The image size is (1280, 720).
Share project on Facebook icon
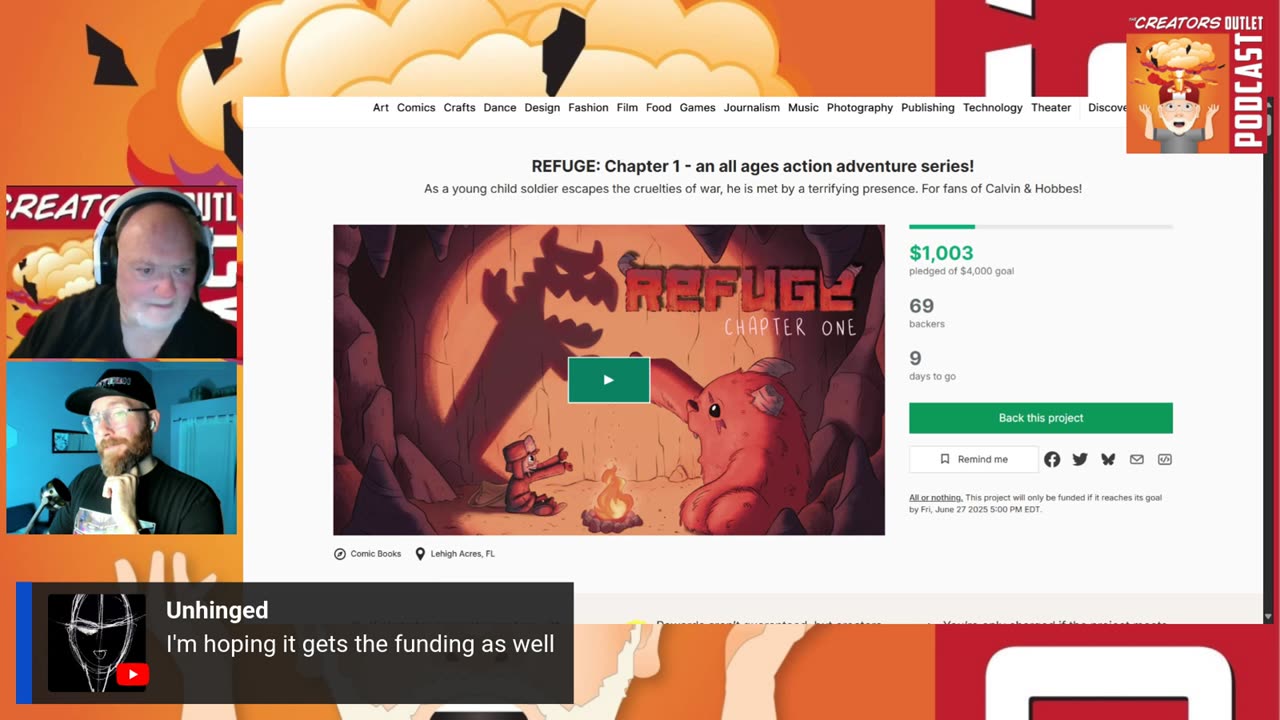tap(1052, 459)
